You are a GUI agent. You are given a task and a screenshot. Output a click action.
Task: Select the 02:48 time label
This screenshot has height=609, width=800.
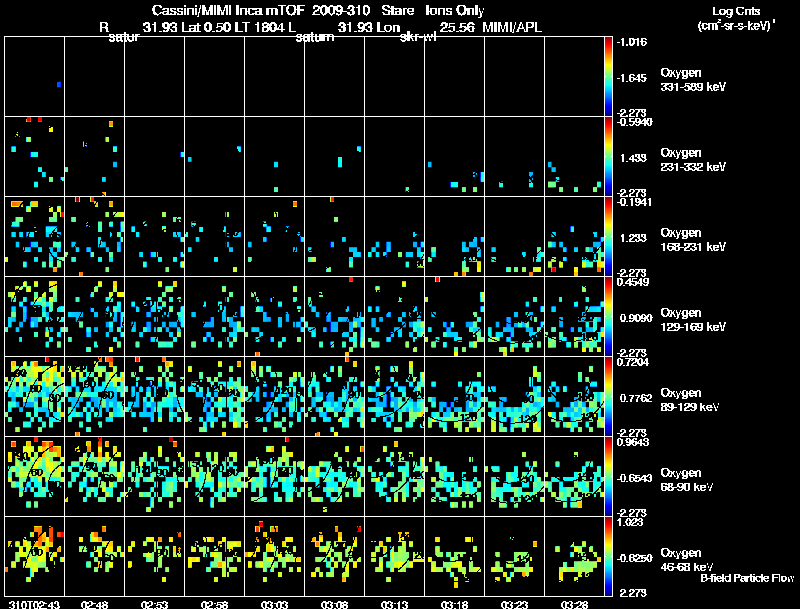(94, 604)
